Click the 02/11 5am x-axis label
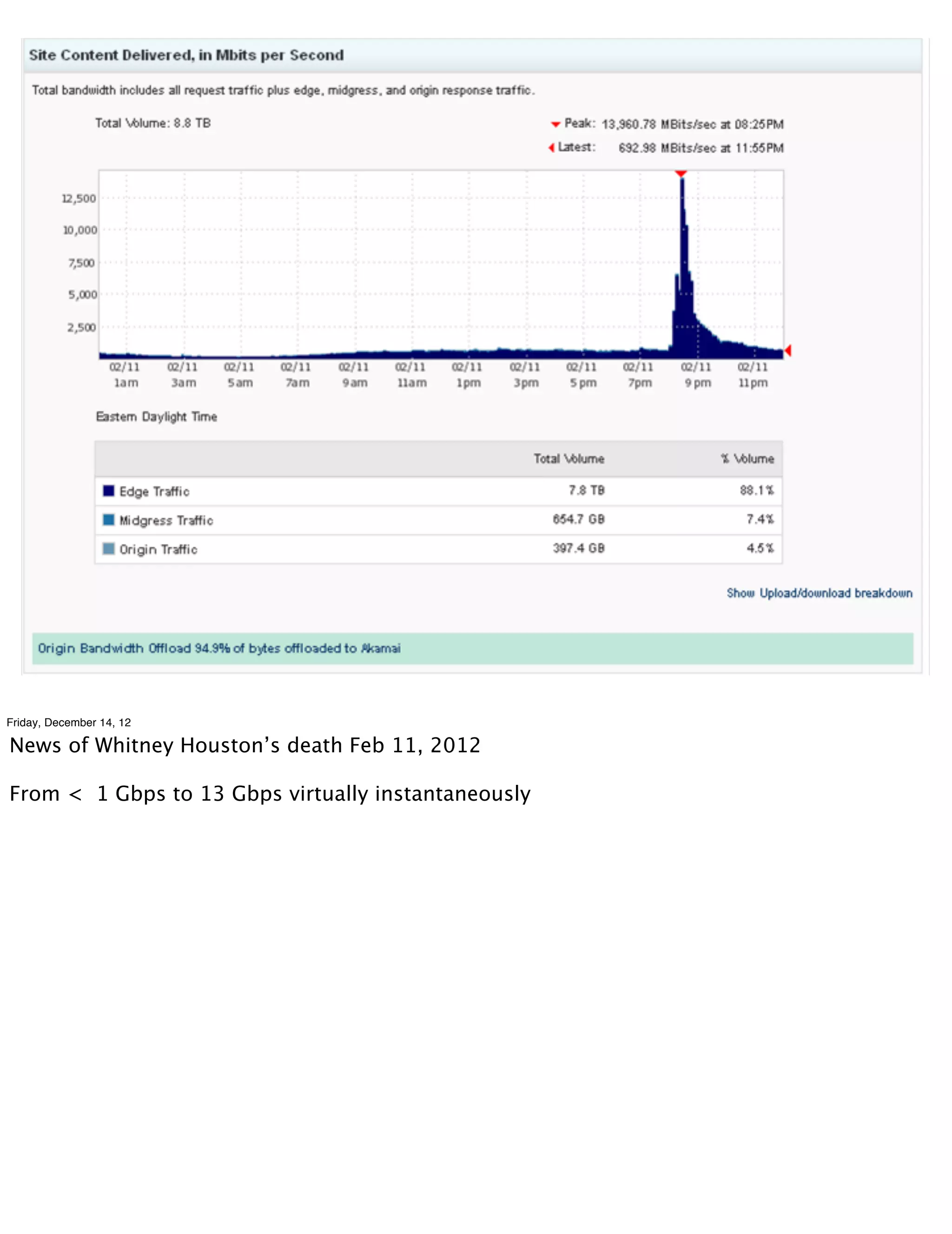This screenshot has width=952, height=1234. [239, 375]
